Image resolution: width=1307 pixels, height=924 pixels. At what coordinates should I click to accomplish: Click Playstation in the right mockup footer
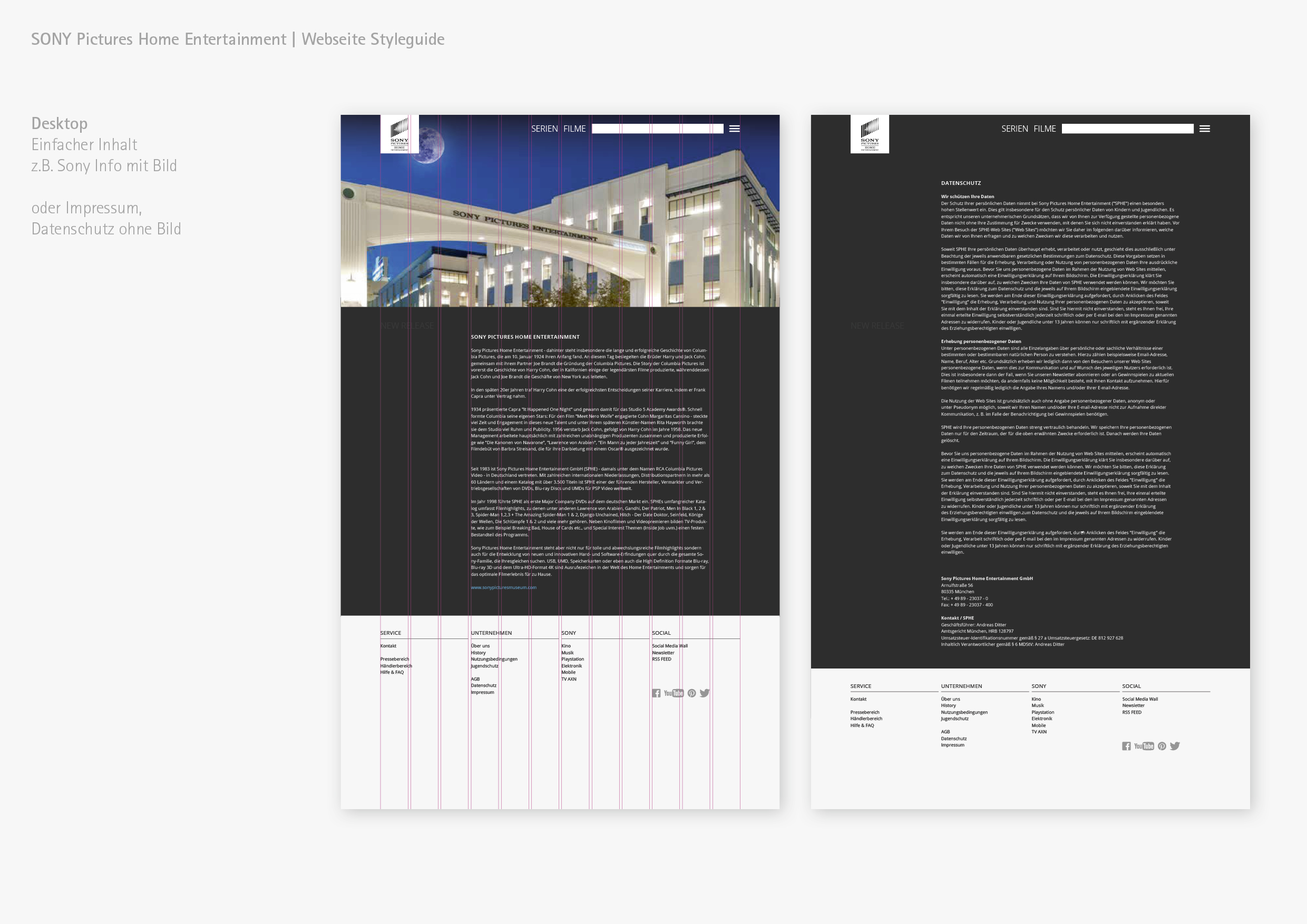tap(1043, 712)
